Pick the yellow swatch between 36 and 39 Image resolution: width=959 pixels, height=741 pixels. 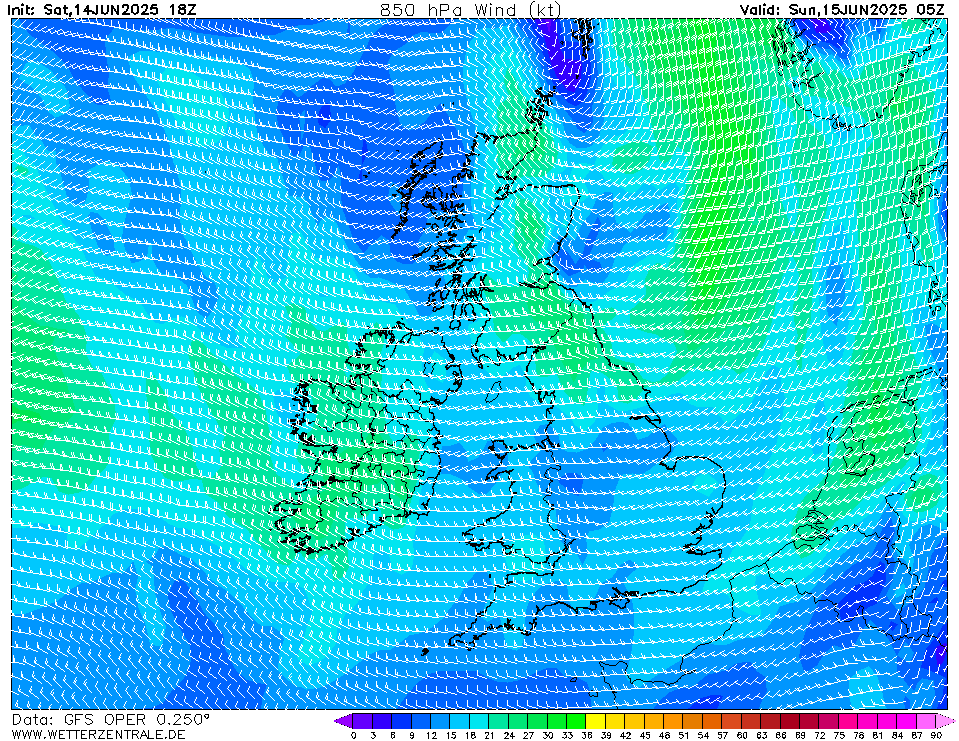point(596,721)
